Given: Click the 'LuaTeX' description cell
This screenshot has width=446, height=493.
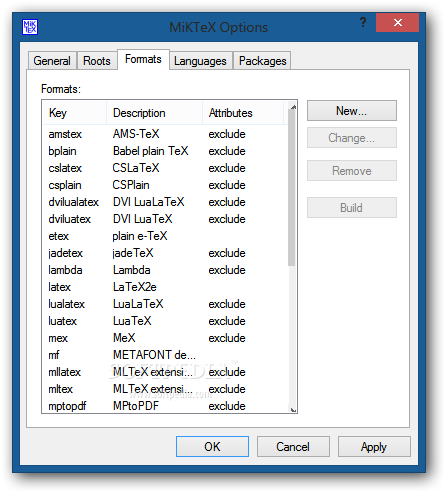Looking at the screenshot, I should 132,321.
